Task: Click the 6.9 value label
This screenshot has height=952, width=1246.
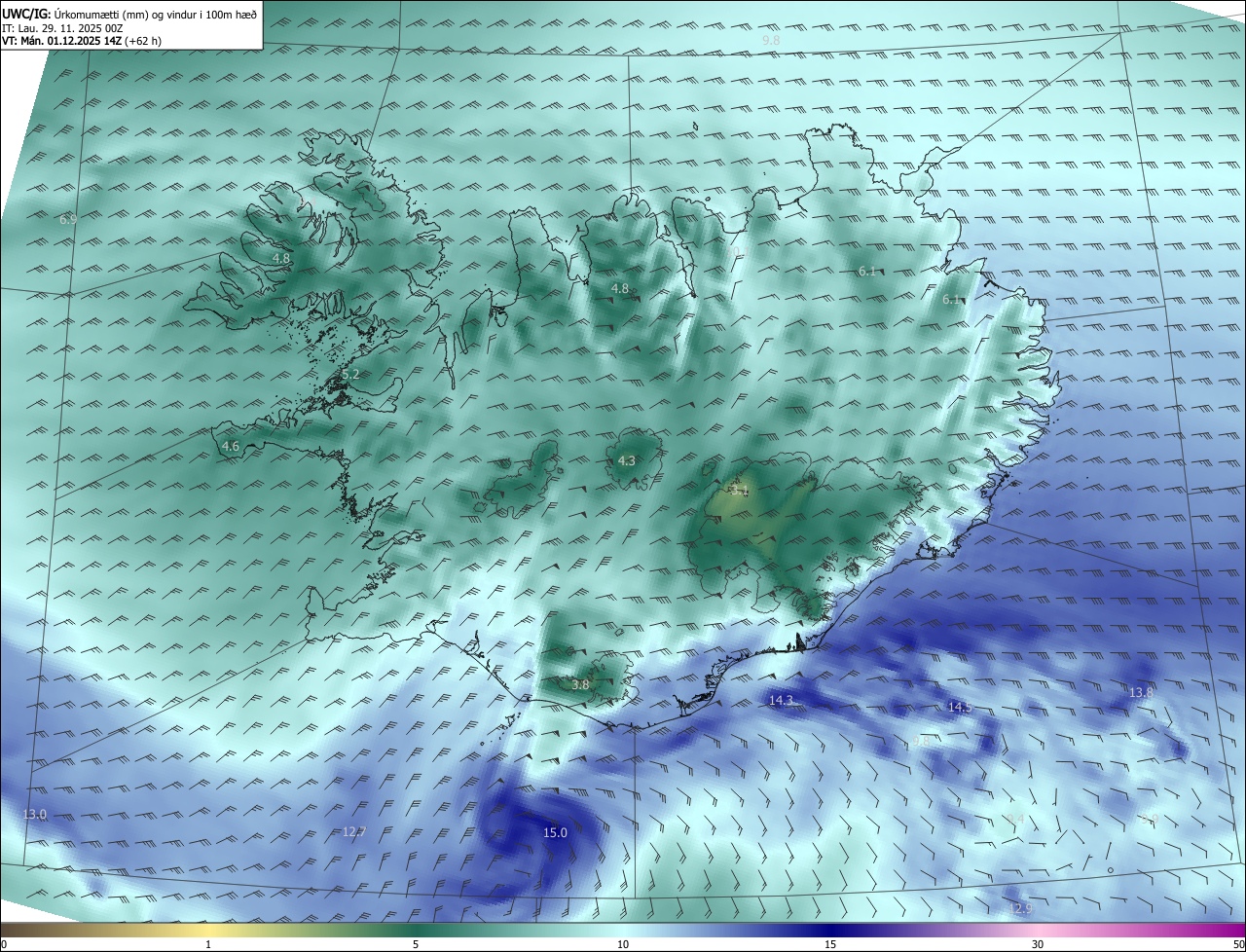Action: [68, 220]
